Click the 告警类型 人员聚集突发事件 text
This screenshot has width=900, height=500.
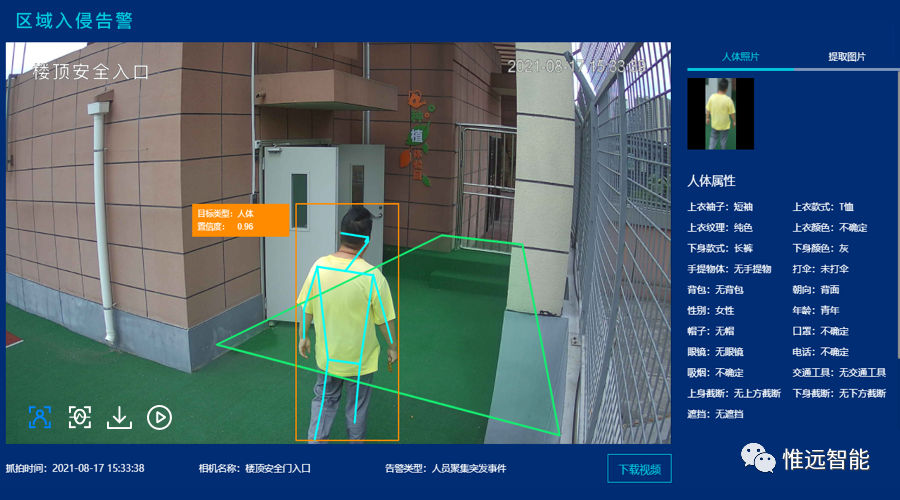tap(445, 468)
